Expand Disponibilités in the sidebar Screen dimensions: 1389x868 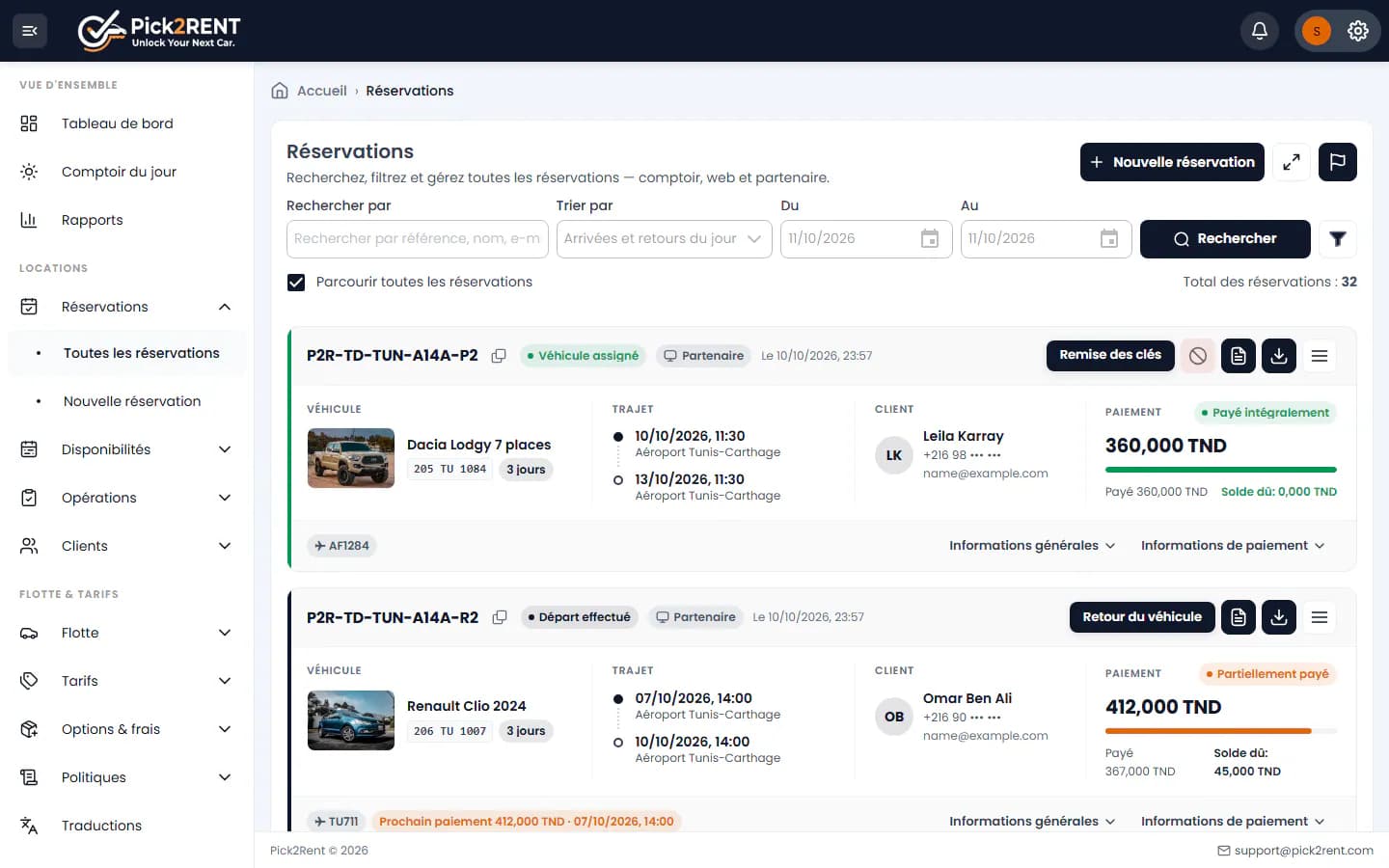pos(125,449)
